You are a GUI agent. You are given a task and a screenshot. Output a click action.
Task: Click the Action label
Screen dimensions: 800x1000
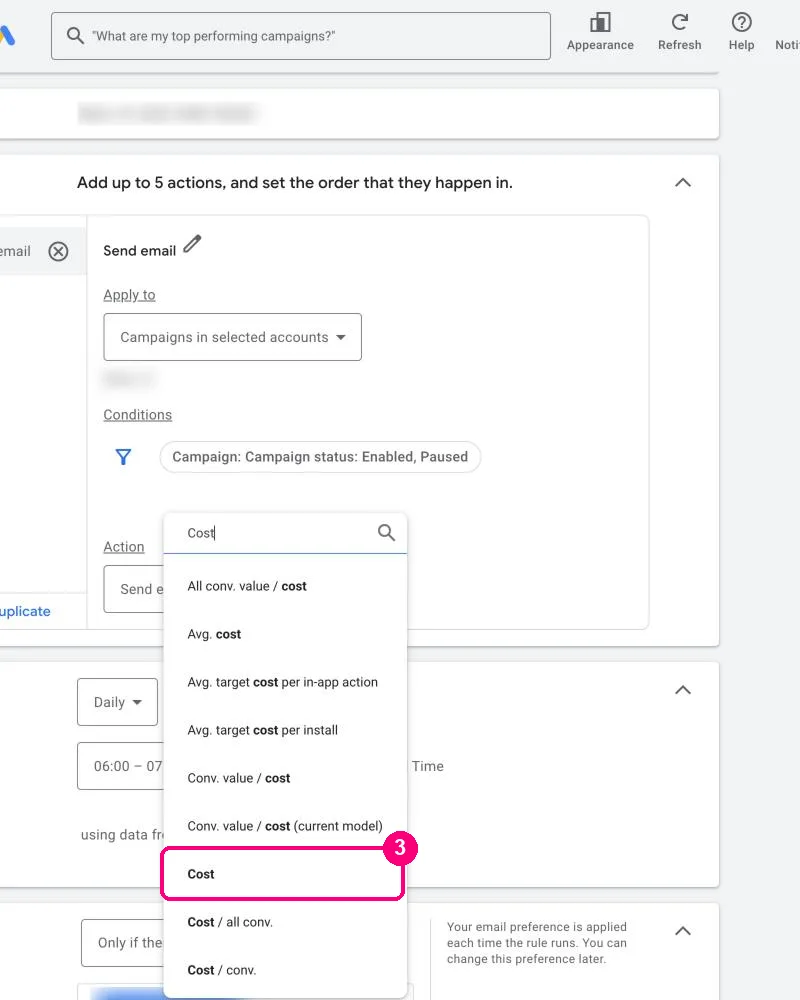pos(124,547)
